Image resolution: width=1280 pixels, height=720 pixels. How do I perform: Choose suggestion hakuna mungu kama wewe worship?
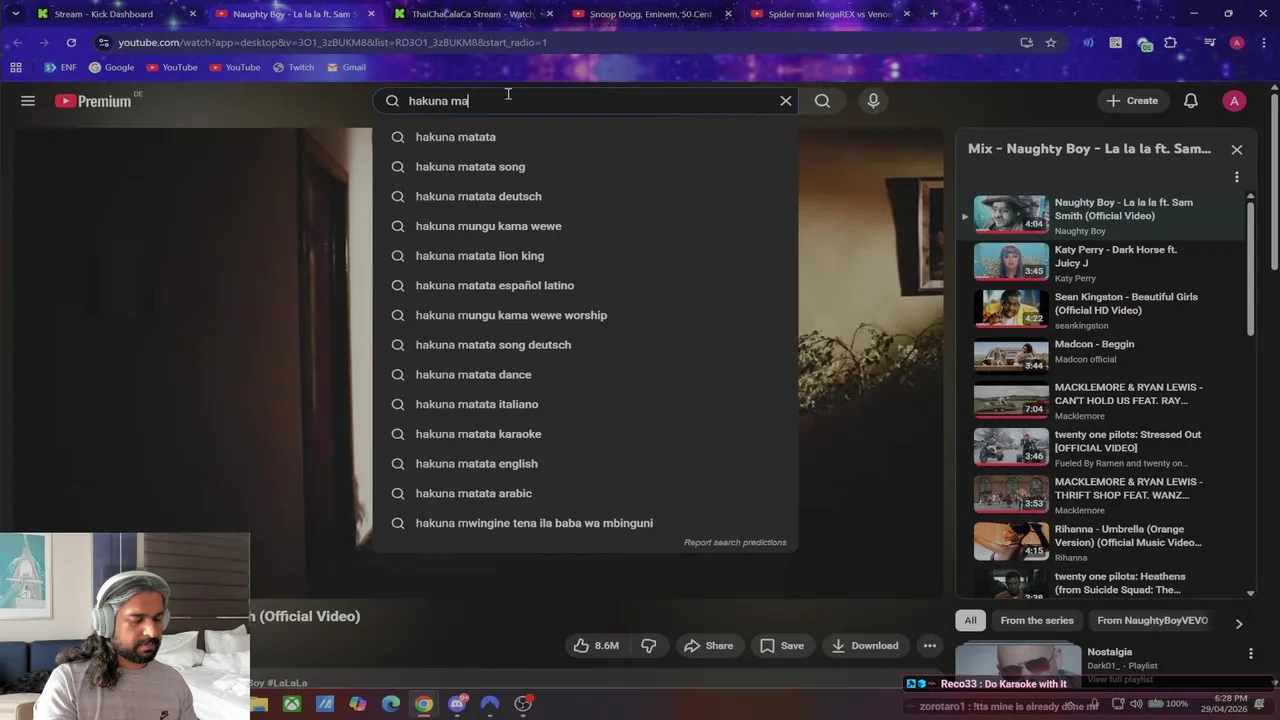pyautogui.click(x=586, y=316)
